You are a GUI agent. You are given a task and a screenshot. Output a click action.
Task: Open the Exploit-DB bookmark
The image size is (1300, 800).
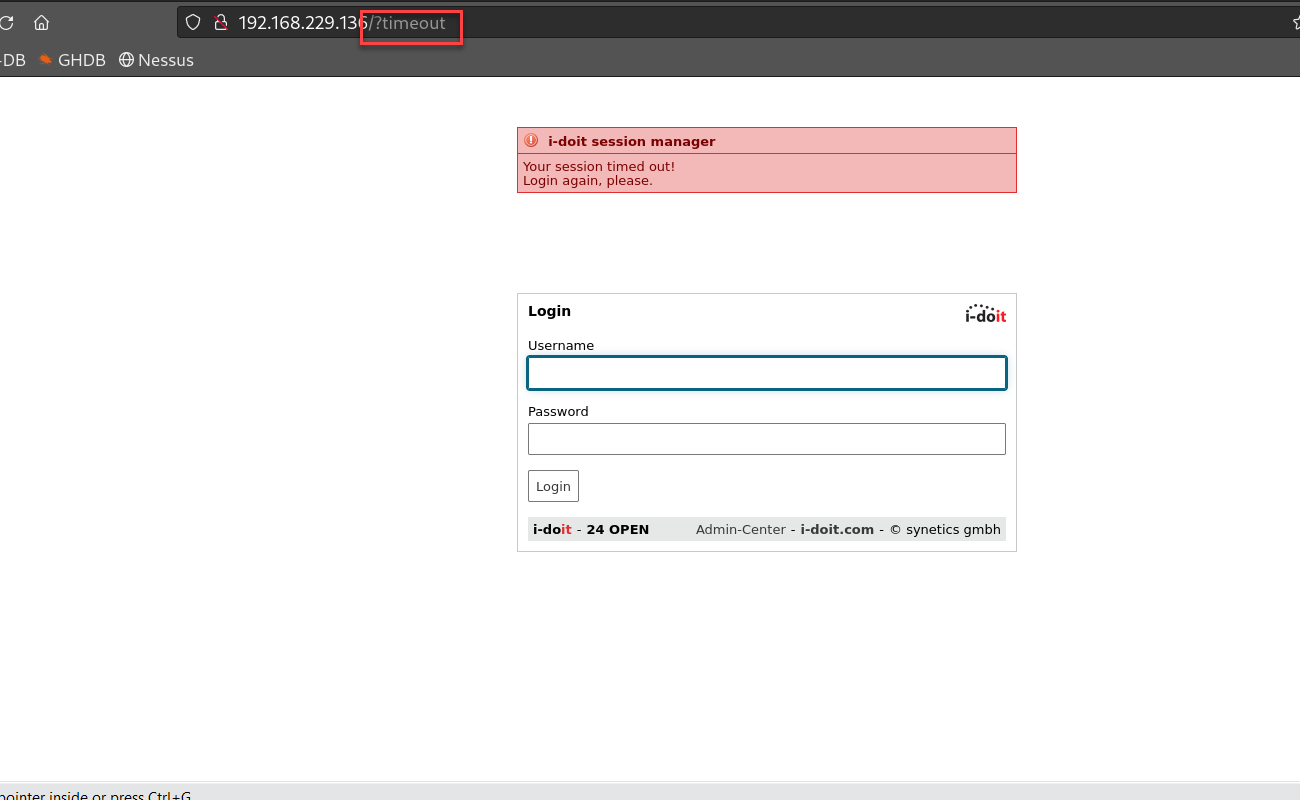click(13, 60)
